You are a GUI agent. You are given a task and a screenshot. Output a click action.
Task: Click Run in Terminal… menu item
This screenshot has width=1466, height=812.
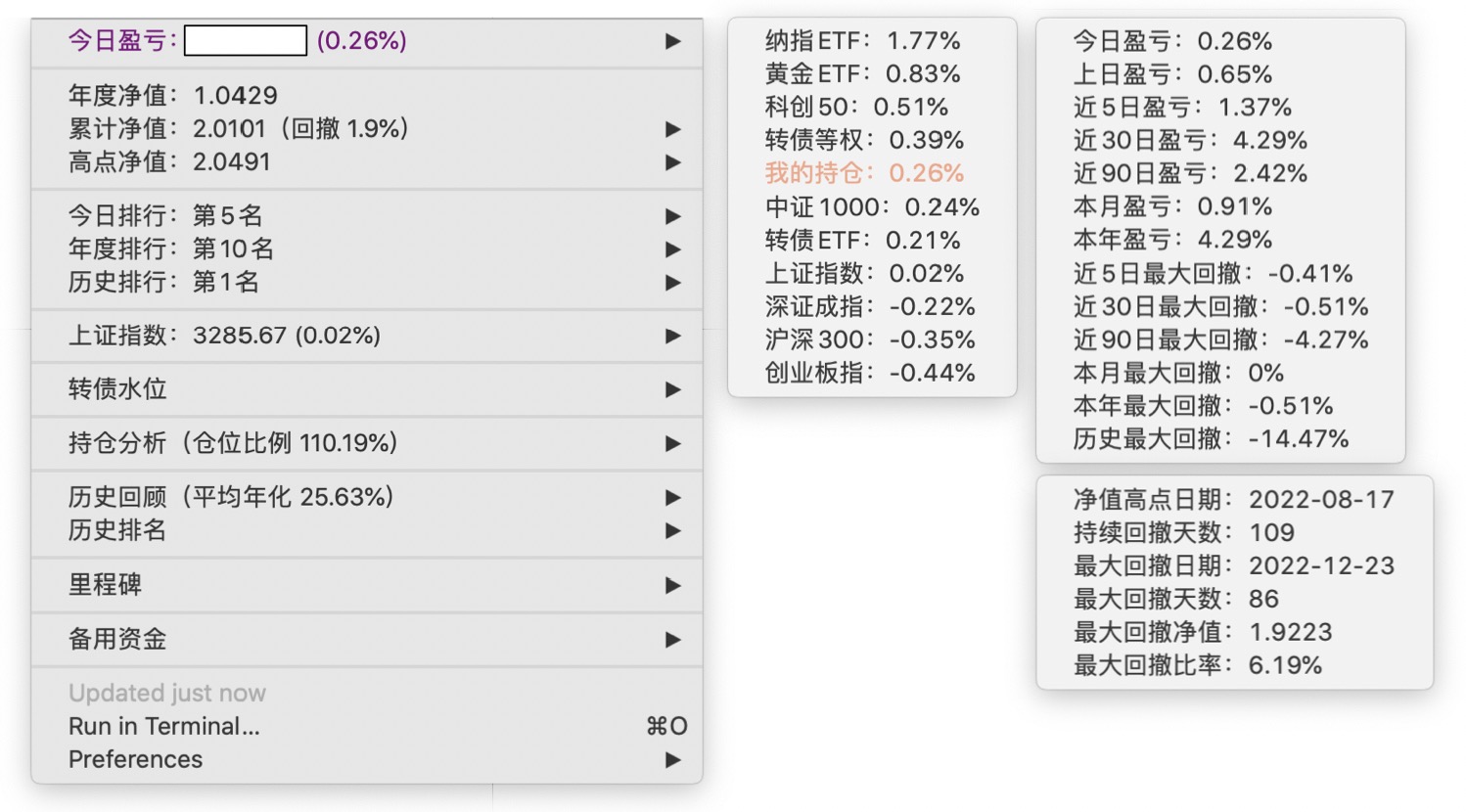coord(164,727)
